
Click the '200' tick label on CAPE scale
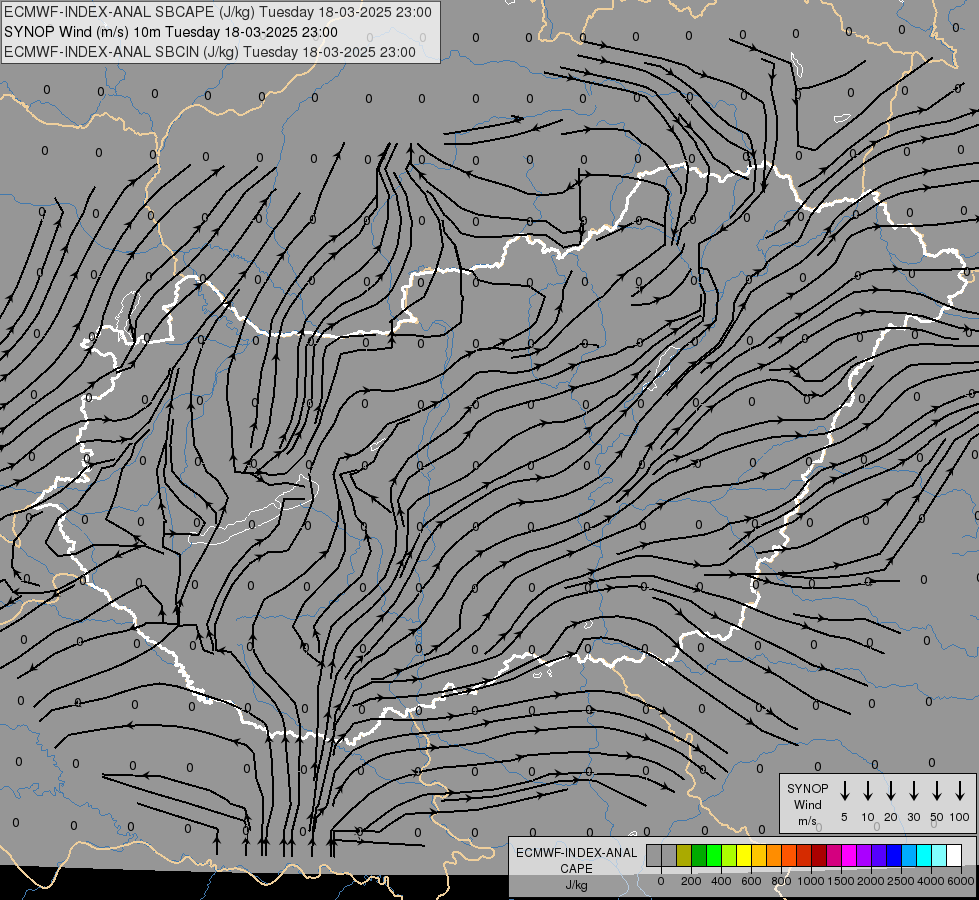click(x=691, y=881)
